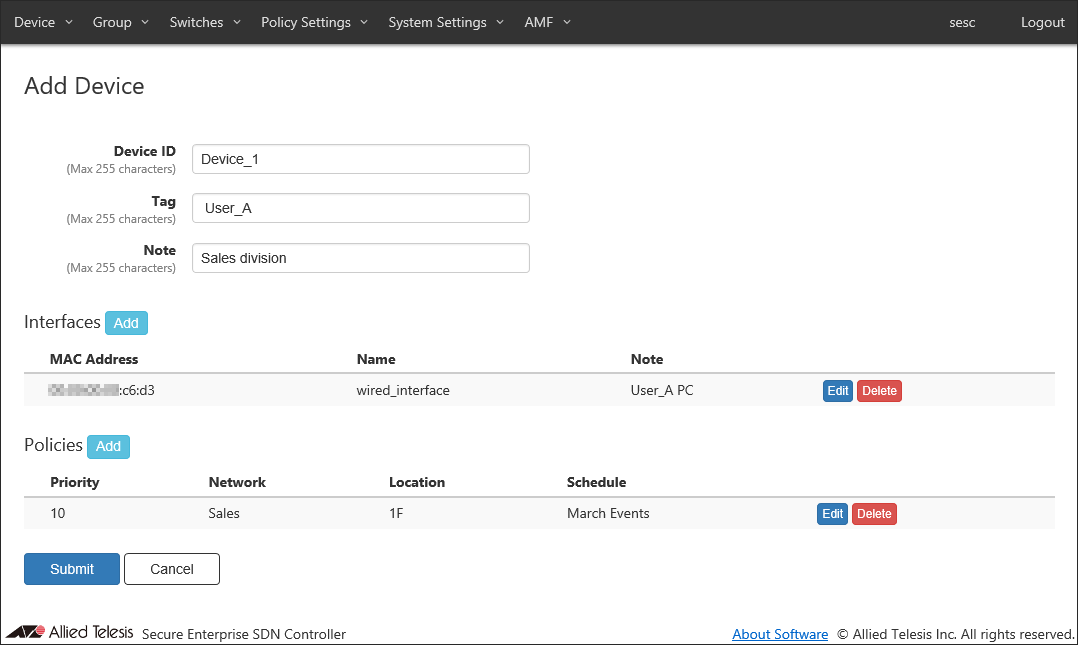Select the Note text field

tap(360, 258)
